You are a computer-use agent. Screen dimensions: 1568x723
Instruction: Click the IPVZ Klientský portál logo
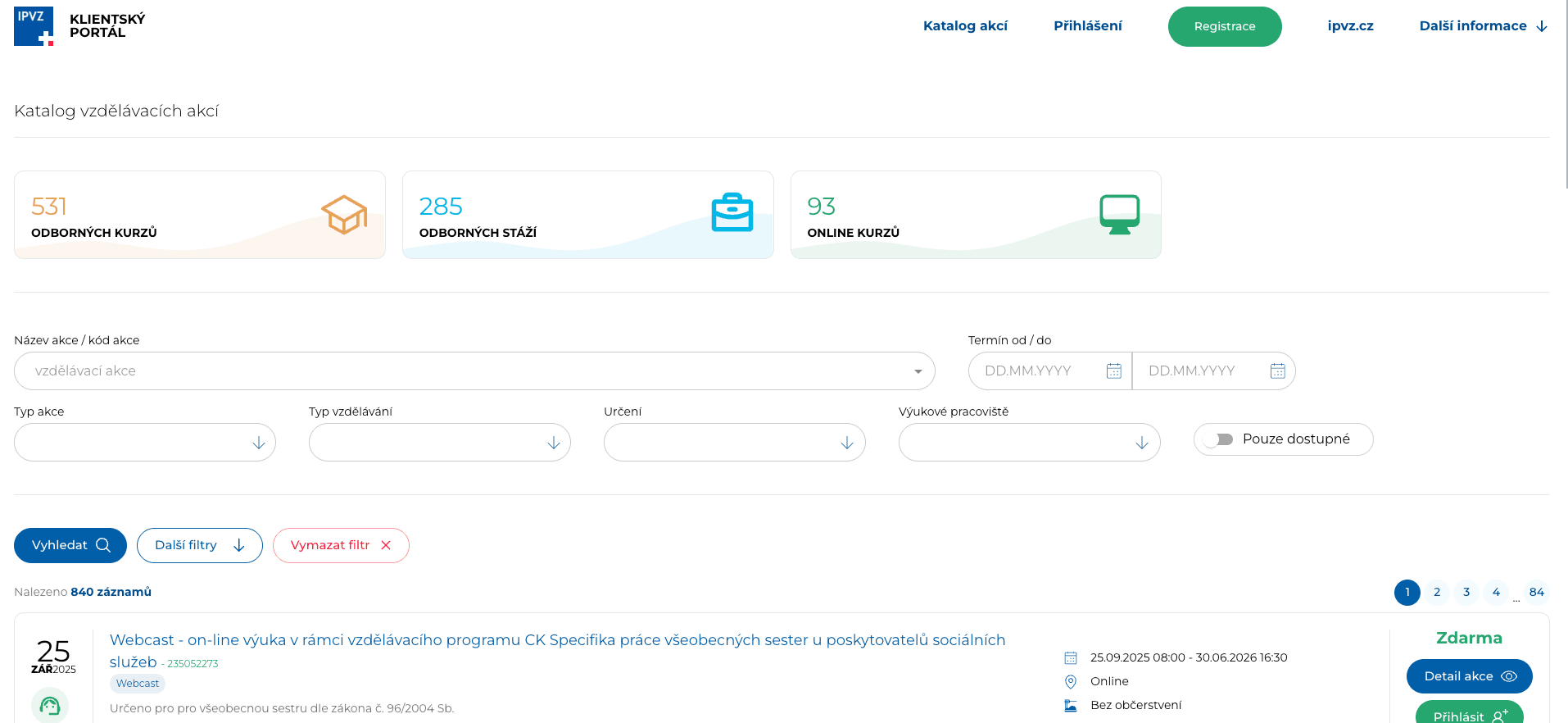79,26
